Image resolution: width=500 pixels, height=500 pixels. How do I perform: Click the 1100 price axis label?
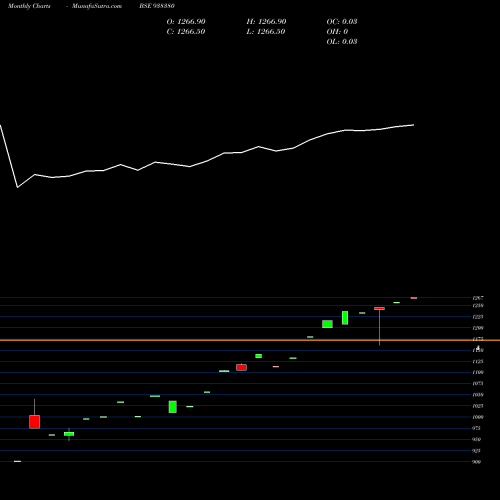(x=478, y=372)
